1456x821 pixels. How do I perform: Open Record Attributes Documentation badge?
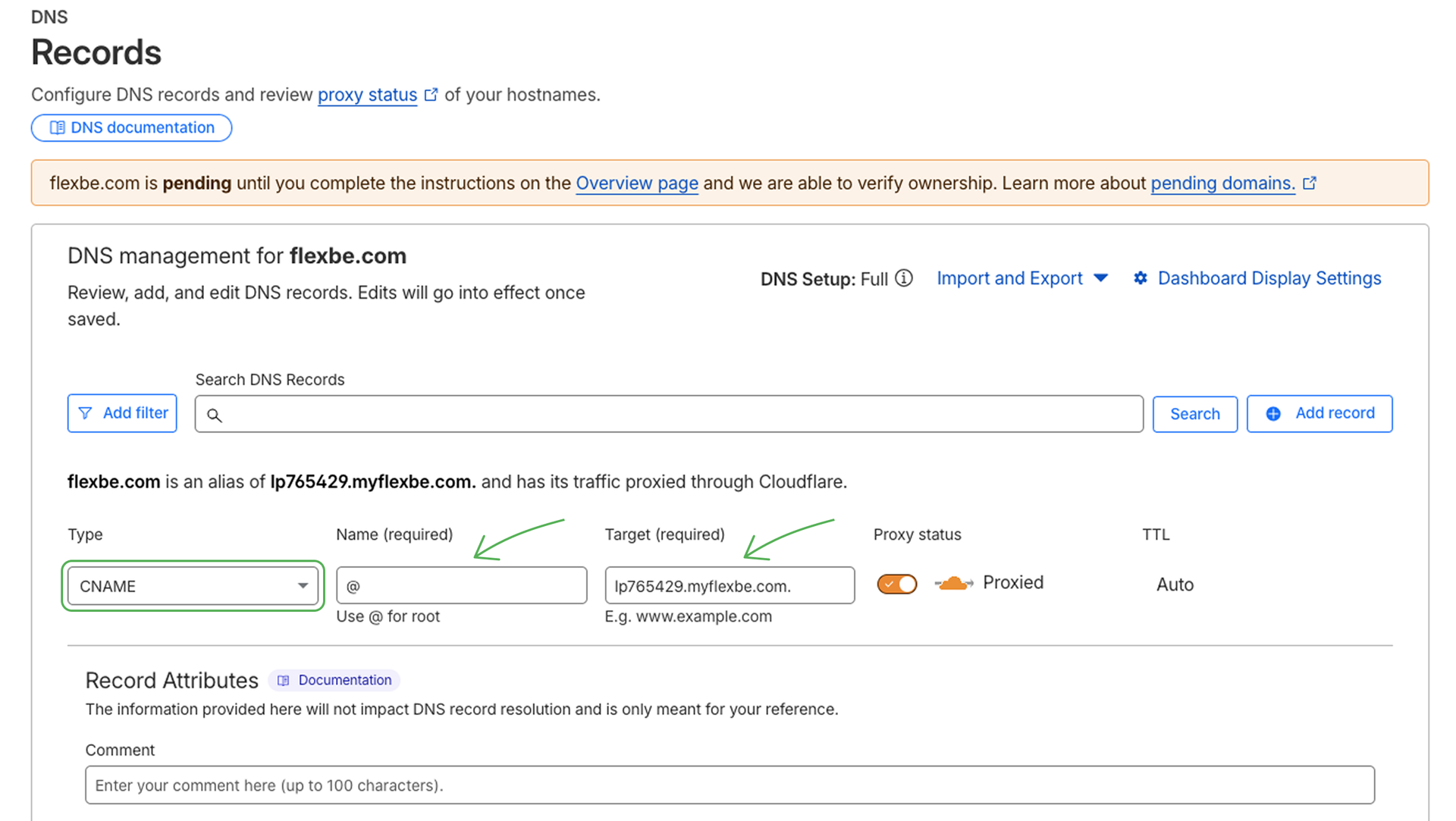[x=334, y=680]
